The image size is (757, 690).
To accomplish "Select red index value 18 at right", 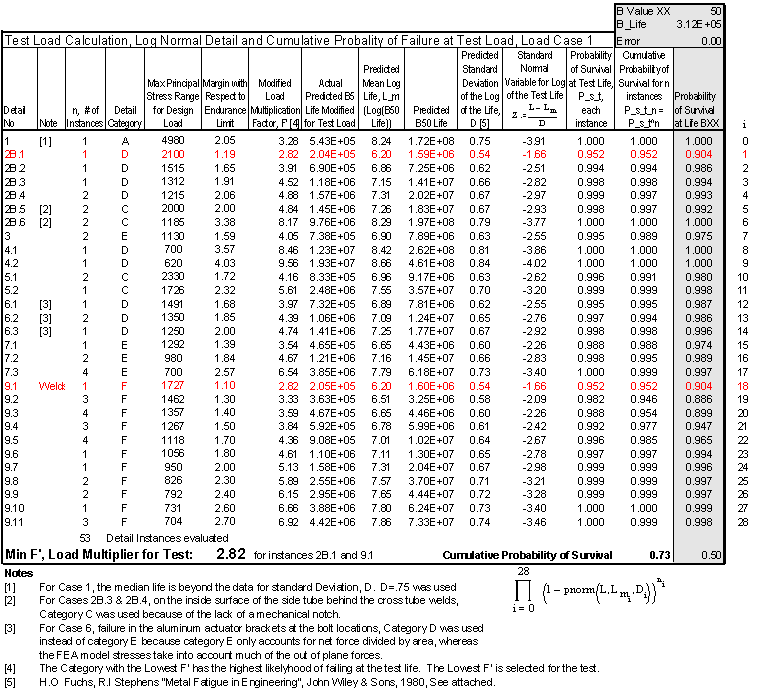I will click(x=743, y=386).
